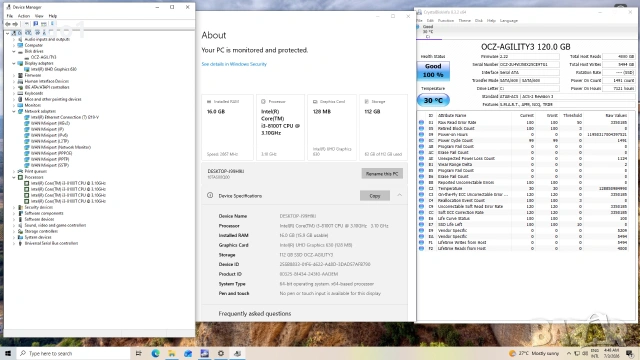Open Microsoft Edge from the taskbar

point(156,353)
